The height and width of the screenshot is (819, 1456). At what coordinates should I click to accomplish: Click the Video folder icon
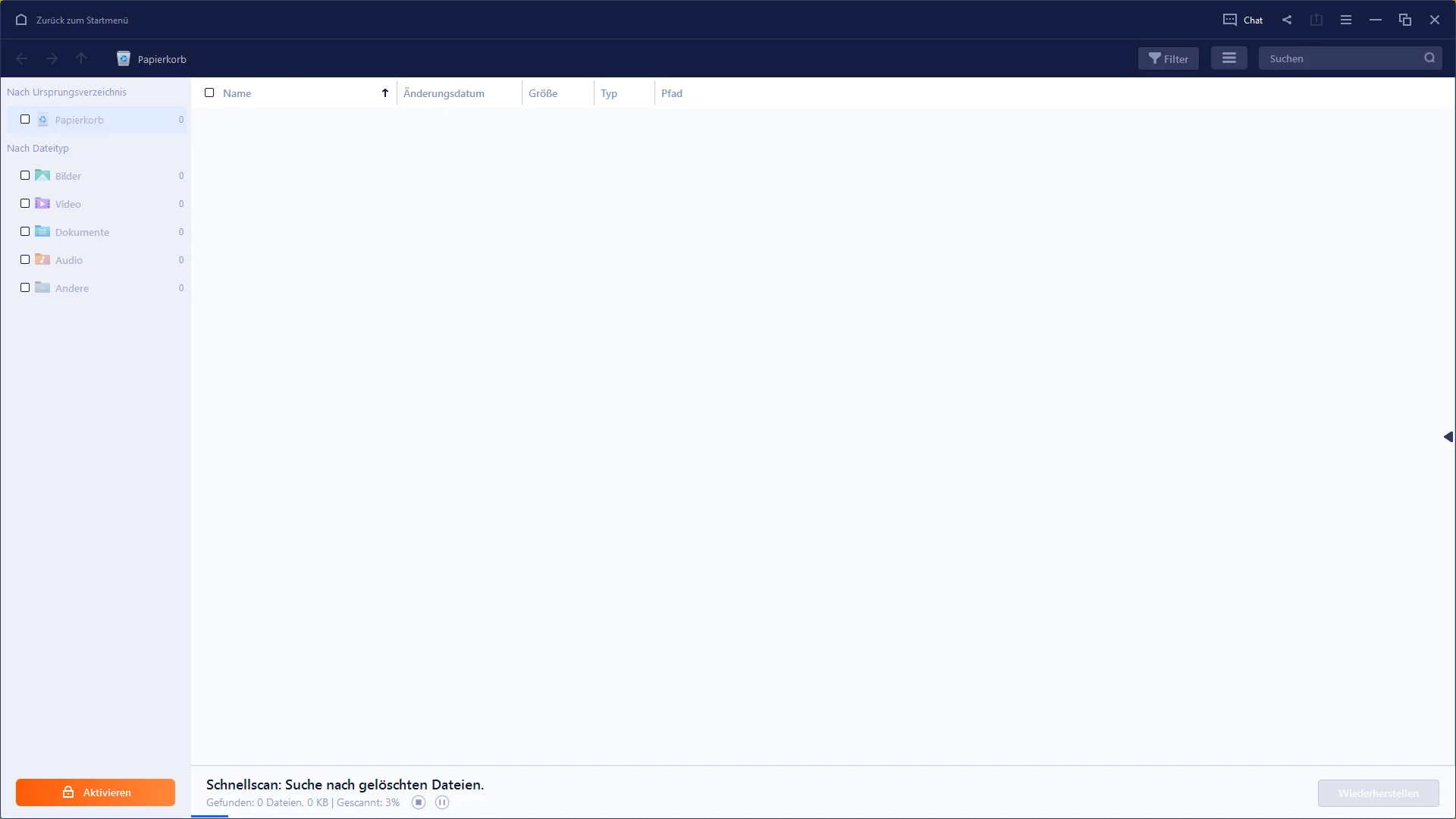pos(42,203)
